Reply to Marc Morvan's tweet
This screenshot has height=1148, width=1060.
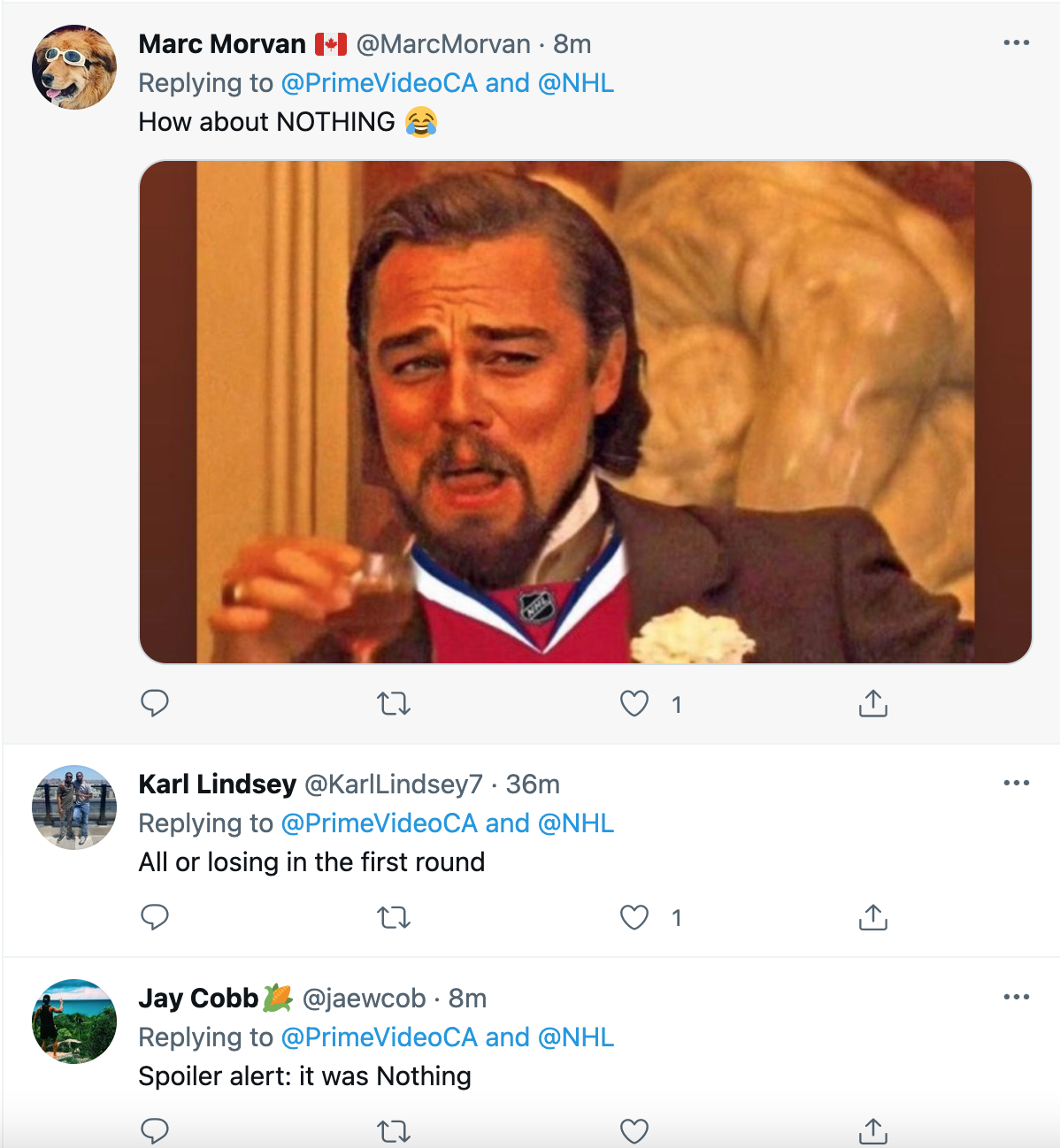point(155,703)
